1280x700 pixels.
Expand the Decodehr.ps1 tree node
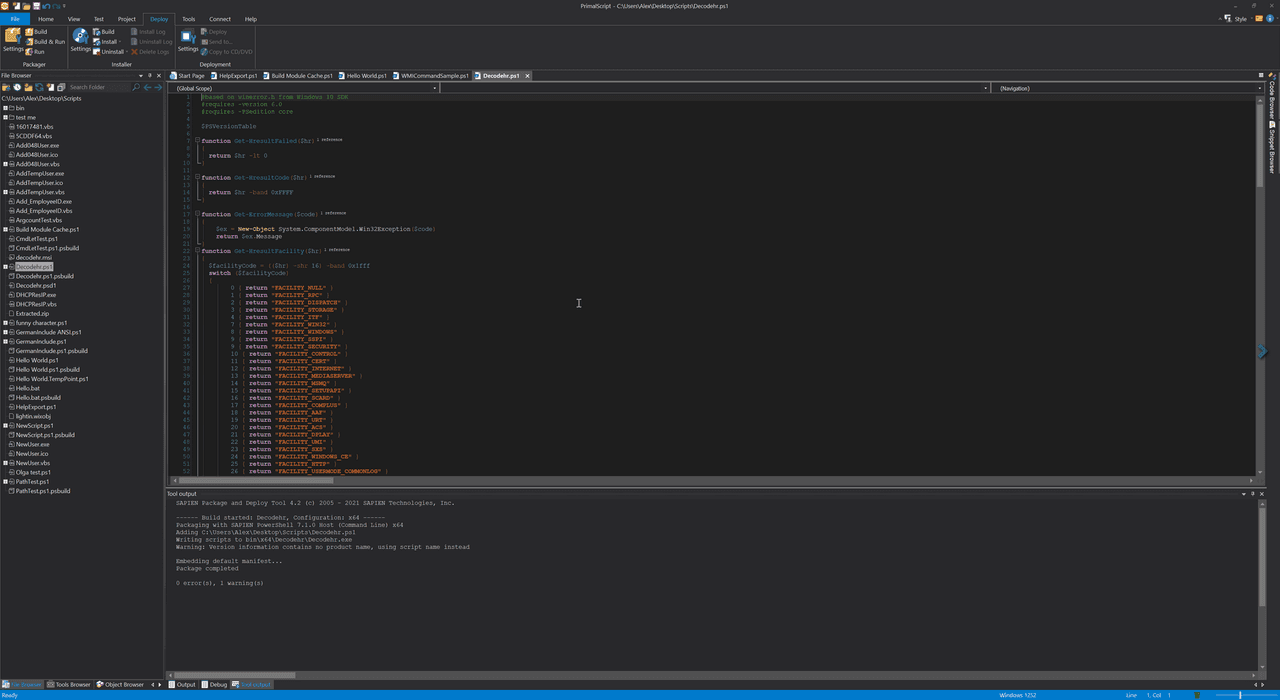point(5,267)
